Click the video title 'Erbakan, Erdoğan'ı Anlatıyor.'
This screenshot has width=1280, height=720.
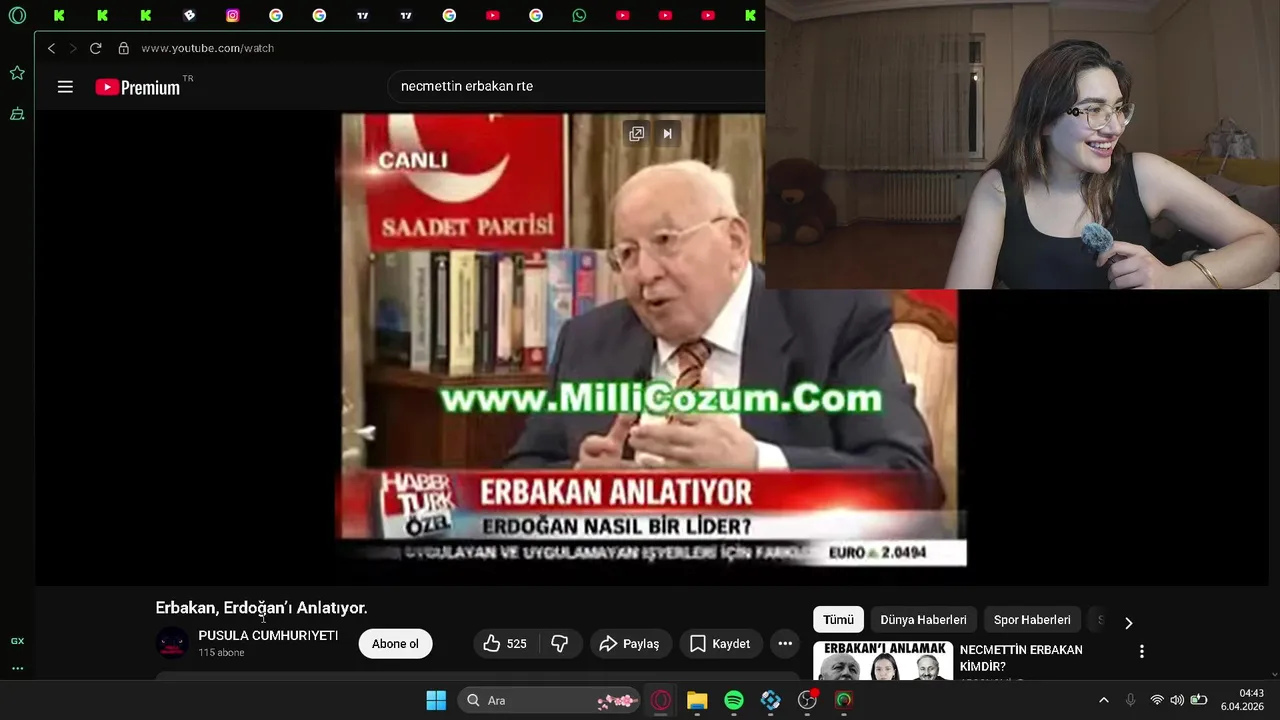click(x=261, y=608)
